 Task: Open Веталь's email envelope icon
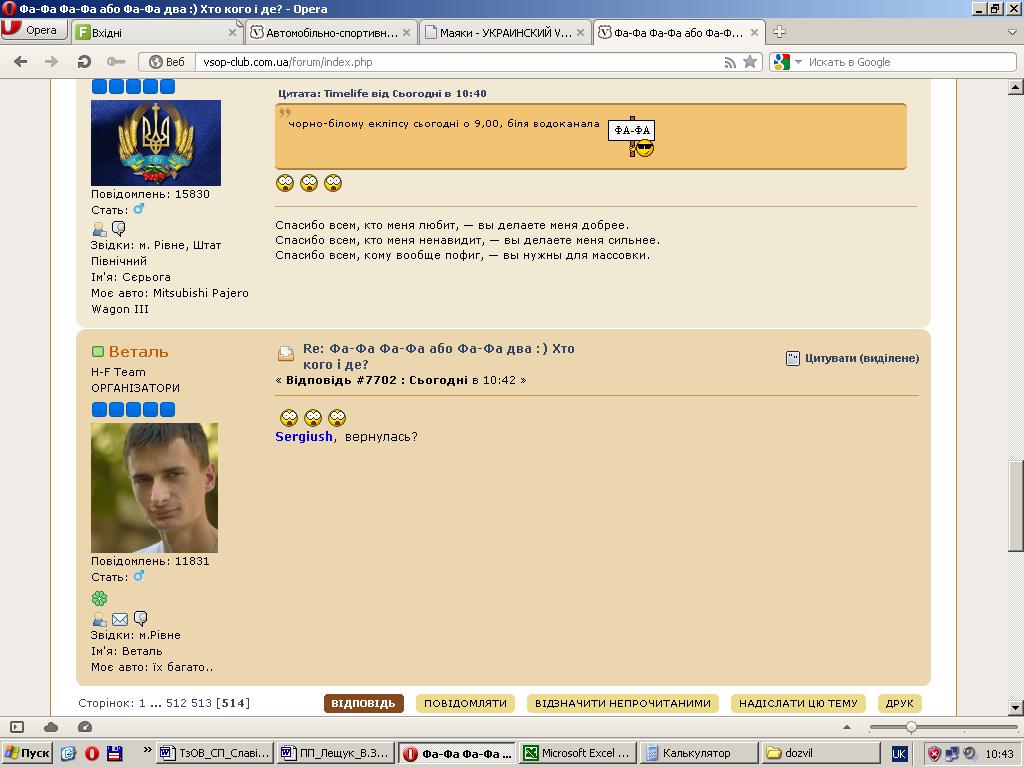[x=120, y=619]
